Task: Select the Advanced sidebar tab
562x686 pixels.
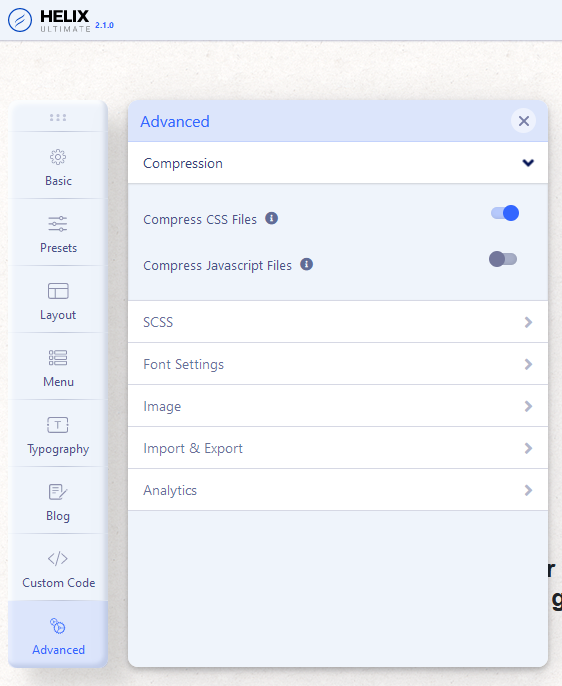Action: coord(58,634)
